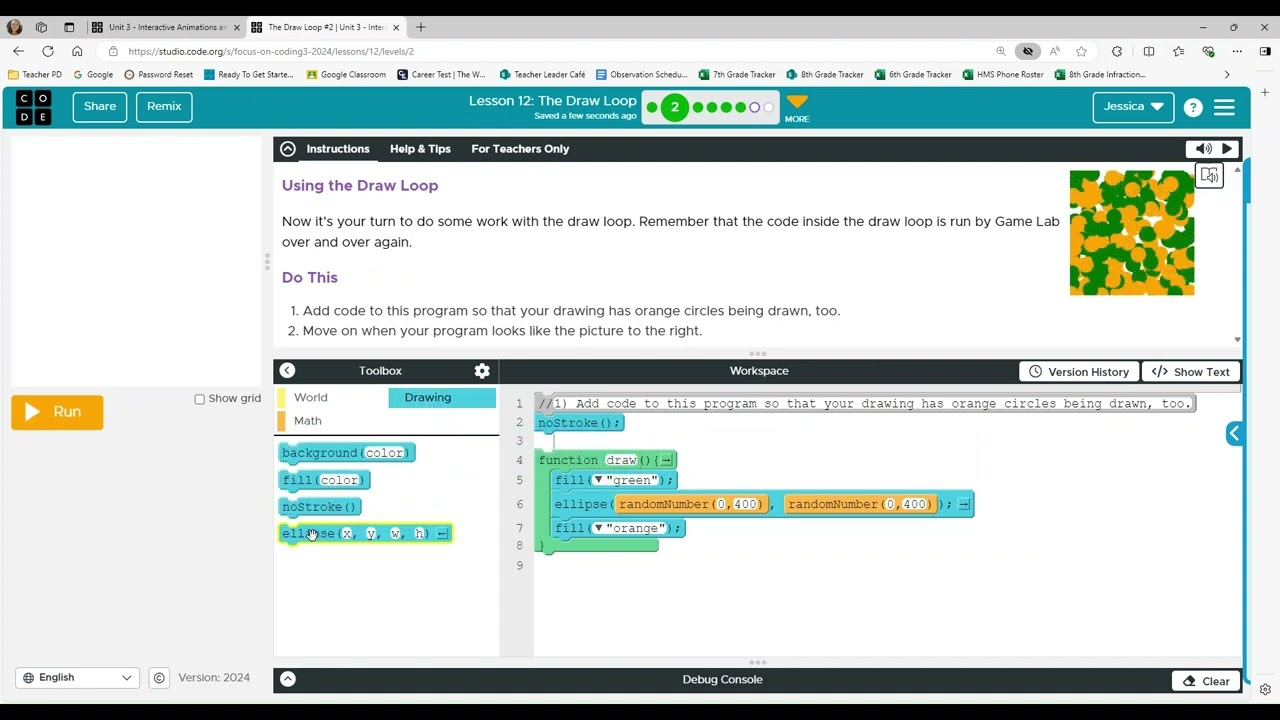
Task: Open the favorites list icon
Action: pyautogui.click(x=1178, y=51)
